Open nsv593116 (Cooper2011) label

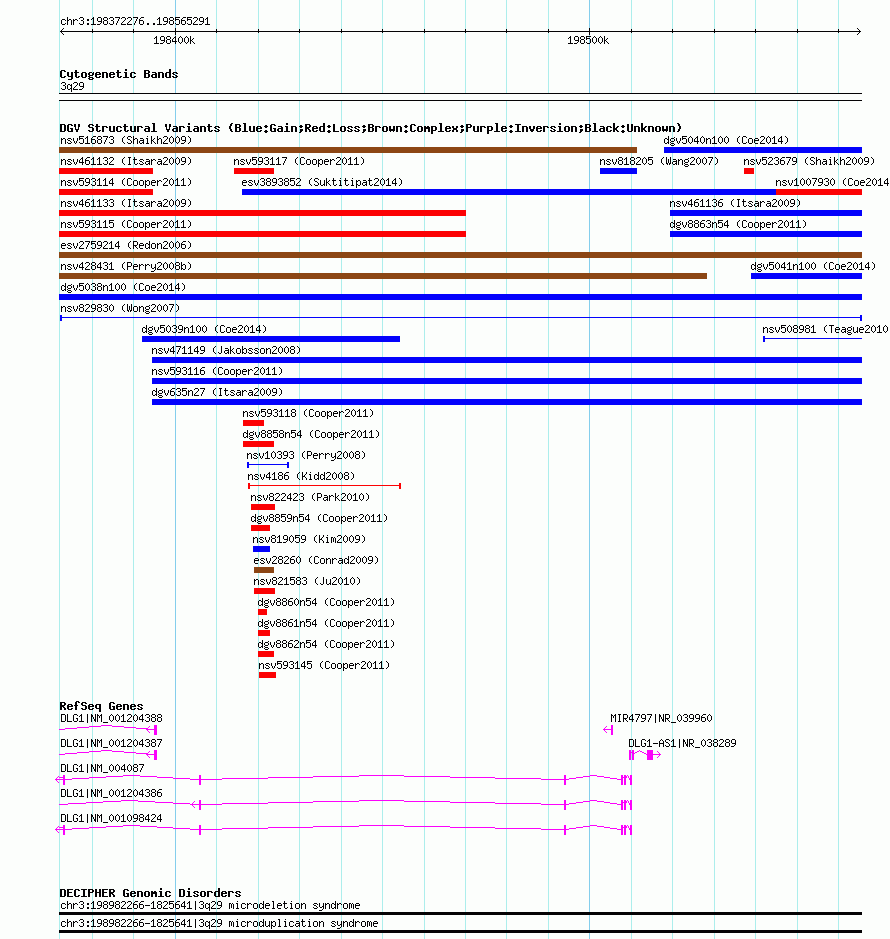[x=217, y=371]
